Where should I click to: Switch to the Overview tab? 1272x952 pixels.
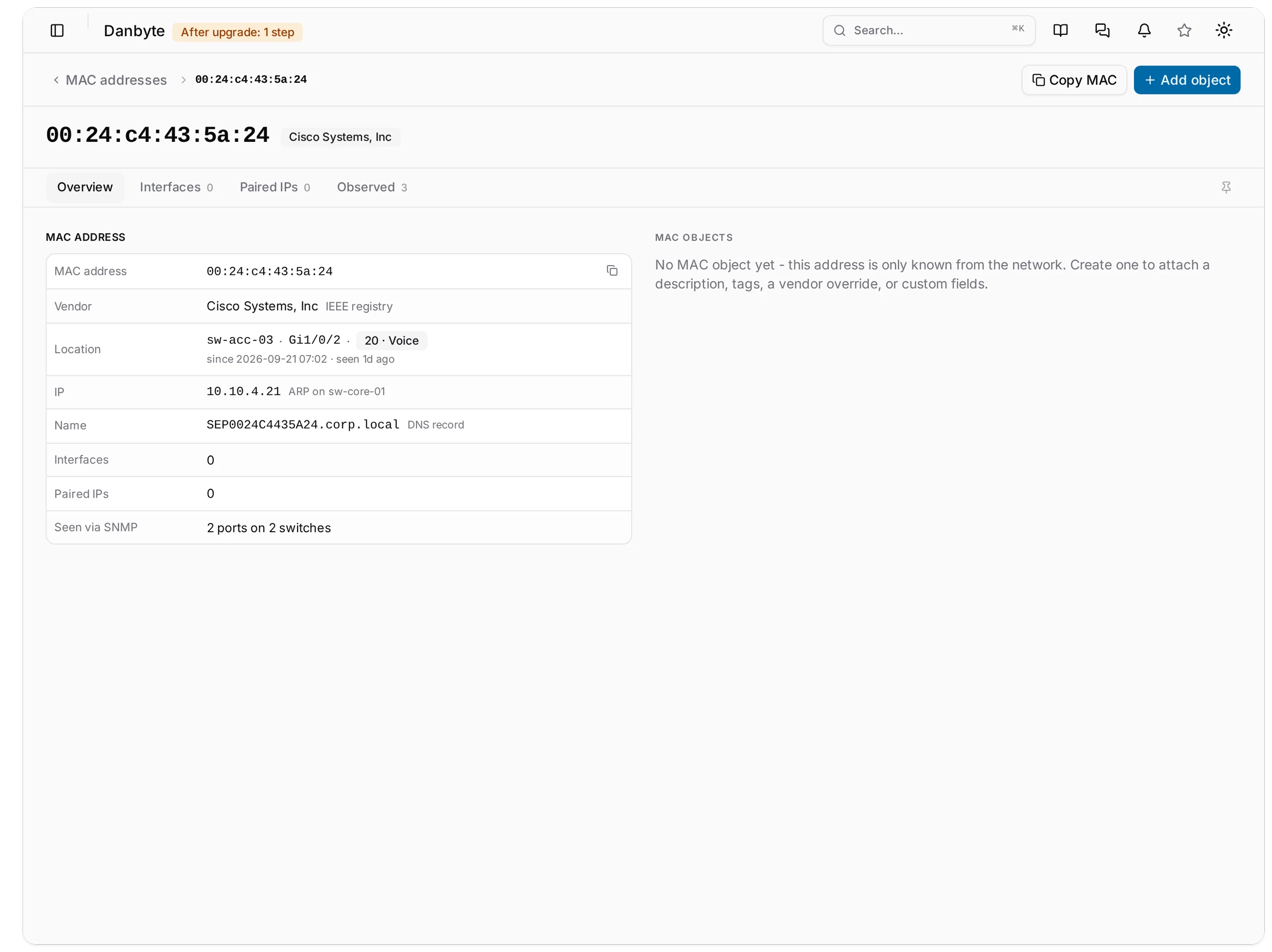(x=85, y=187)
